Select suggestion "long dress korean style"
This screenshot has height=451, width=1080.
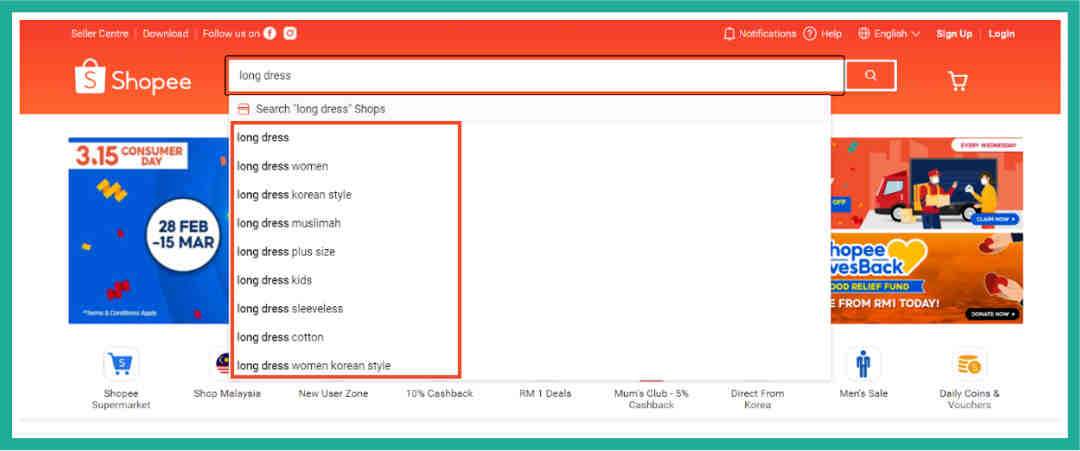294,195
